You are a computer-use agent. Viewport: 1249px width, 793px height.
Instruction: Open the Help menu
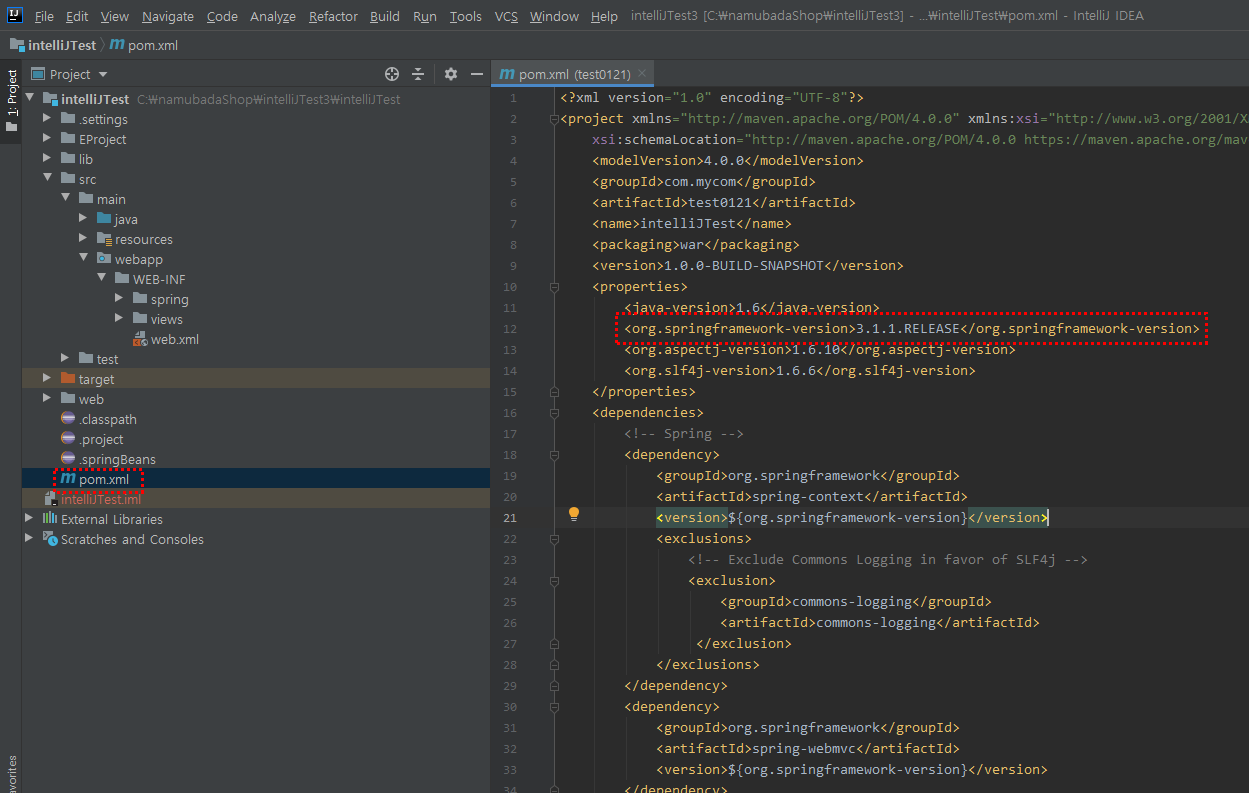point(604,16)
